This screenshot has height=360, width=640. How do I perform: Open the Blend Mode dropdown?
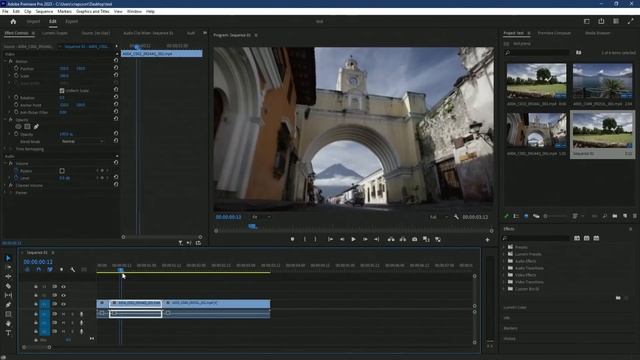(x=82, y=141)
